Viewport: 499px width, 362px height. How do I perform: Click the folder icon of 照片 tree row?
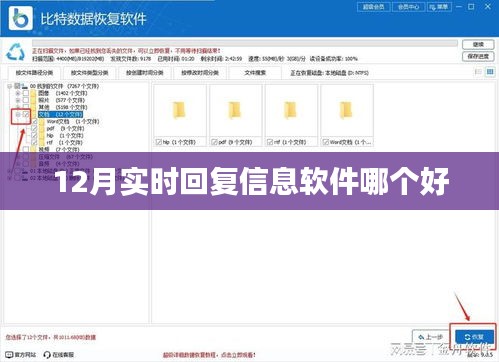point(33,100)
